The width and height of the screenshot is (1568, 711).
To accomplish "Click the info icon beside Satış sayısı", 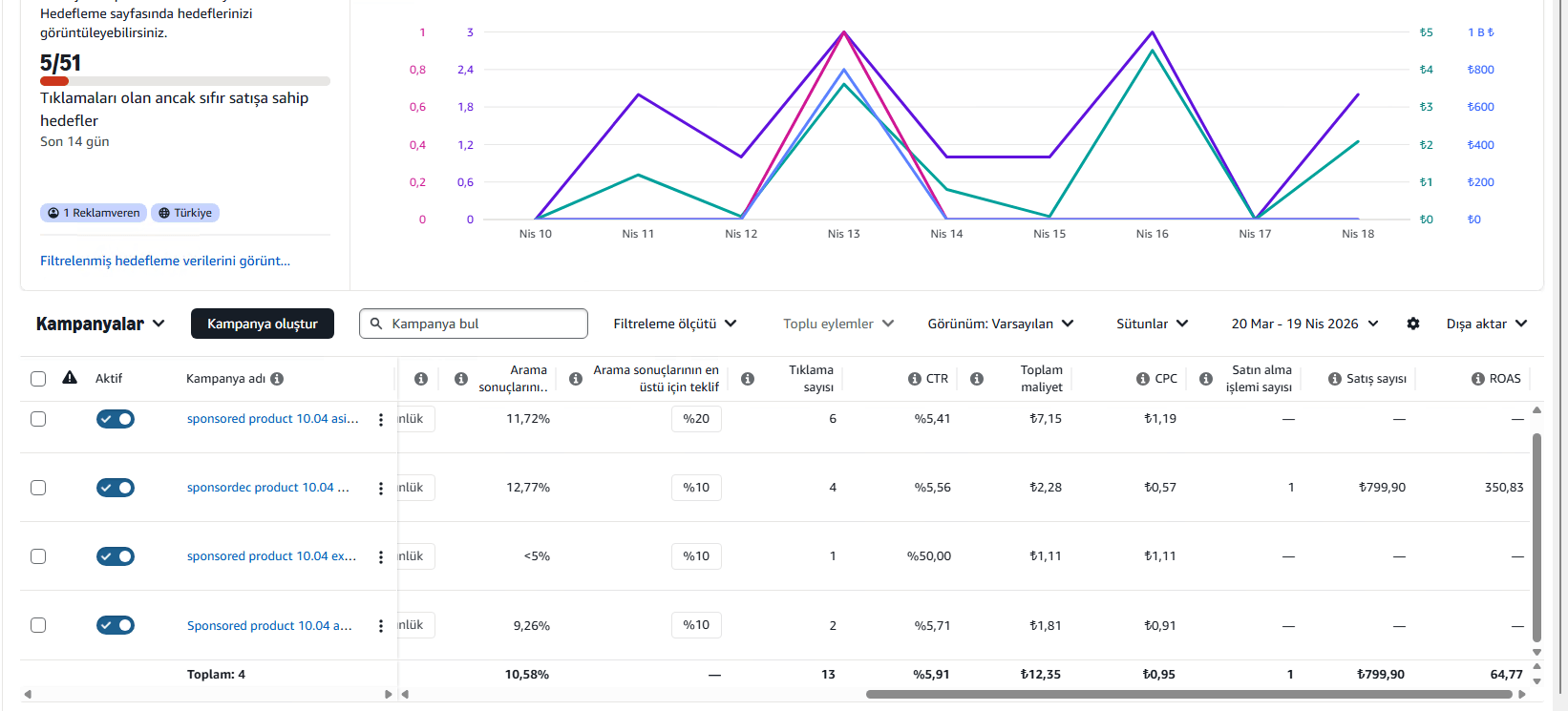I will pyautogui.click(x=1335, y=379).
